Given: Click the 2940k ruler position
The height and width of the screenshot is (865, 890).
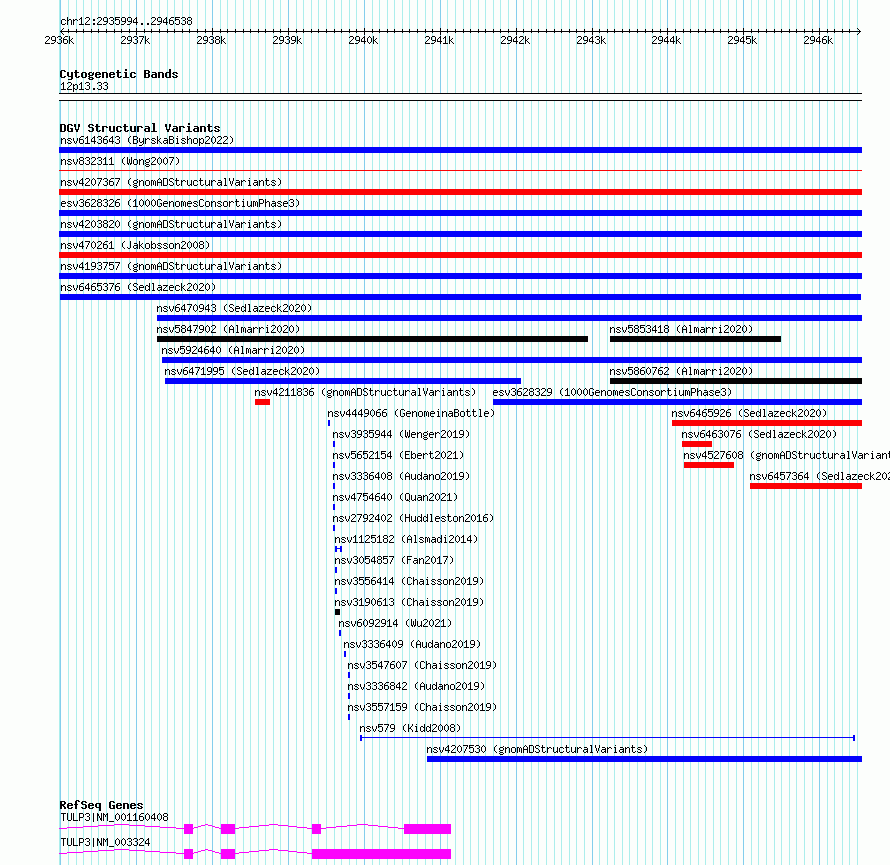Looking at the screenshot, I should [x=363, y=40].
